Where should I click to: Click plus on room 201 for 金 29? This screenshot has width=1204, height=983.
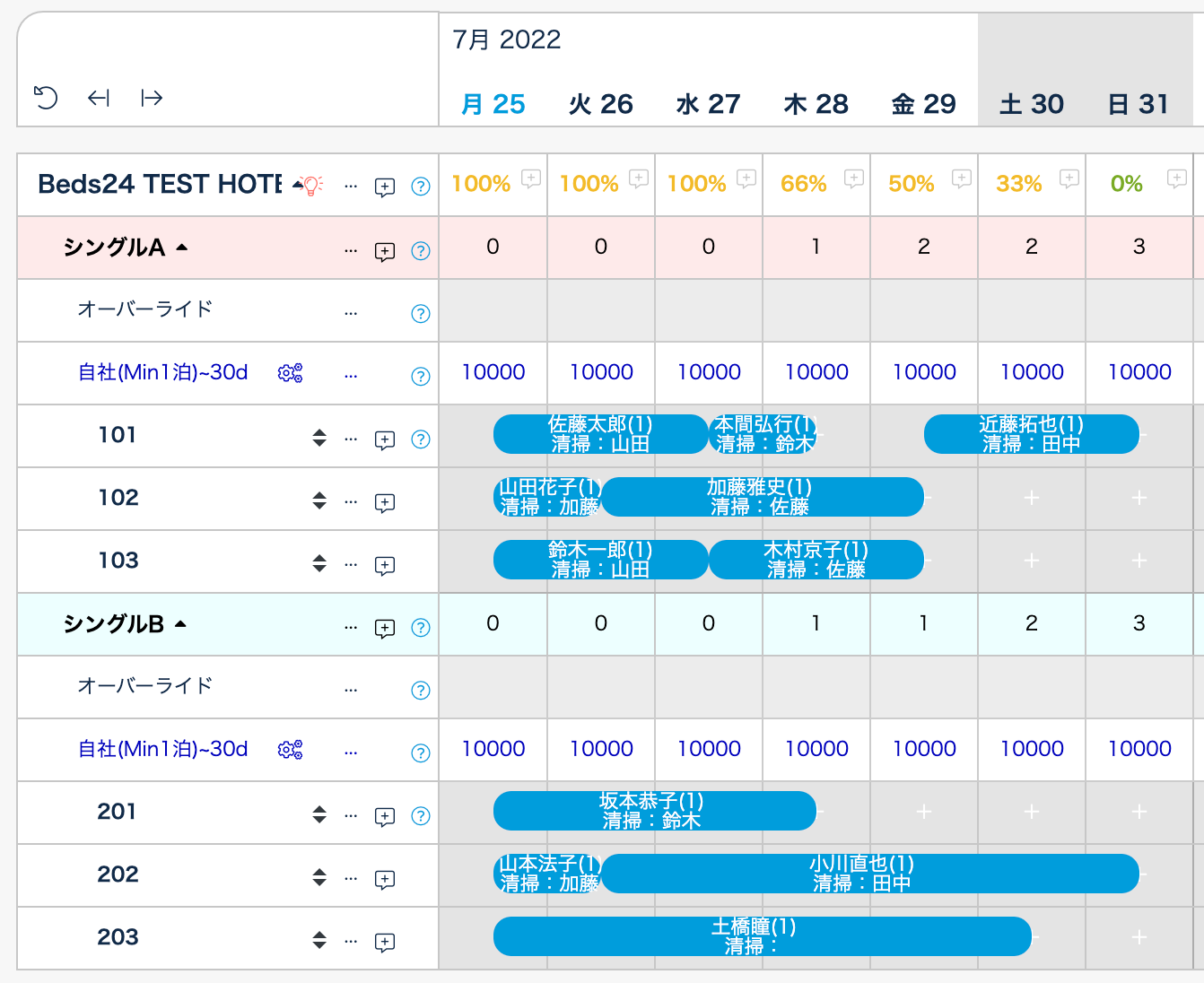(x=924, y=812)
